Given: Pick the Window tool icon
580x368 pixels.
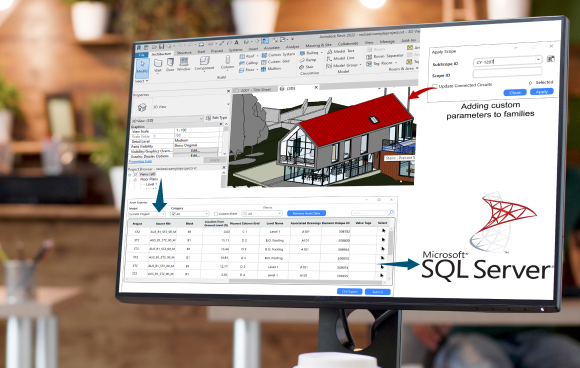Looking at the screenshot, I should coord(183,64).
